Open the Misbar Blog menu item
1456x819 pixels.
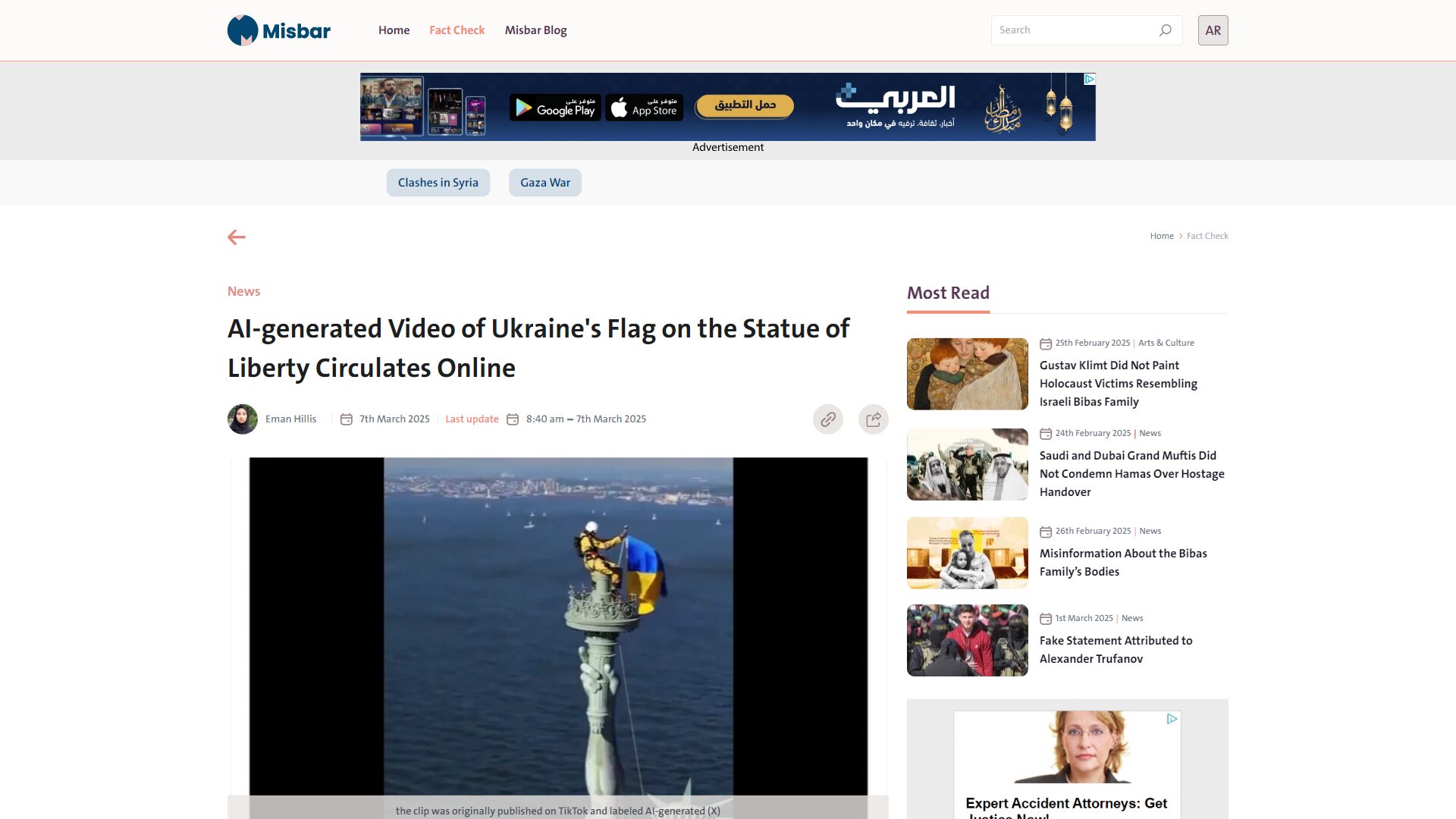(536, 30)
